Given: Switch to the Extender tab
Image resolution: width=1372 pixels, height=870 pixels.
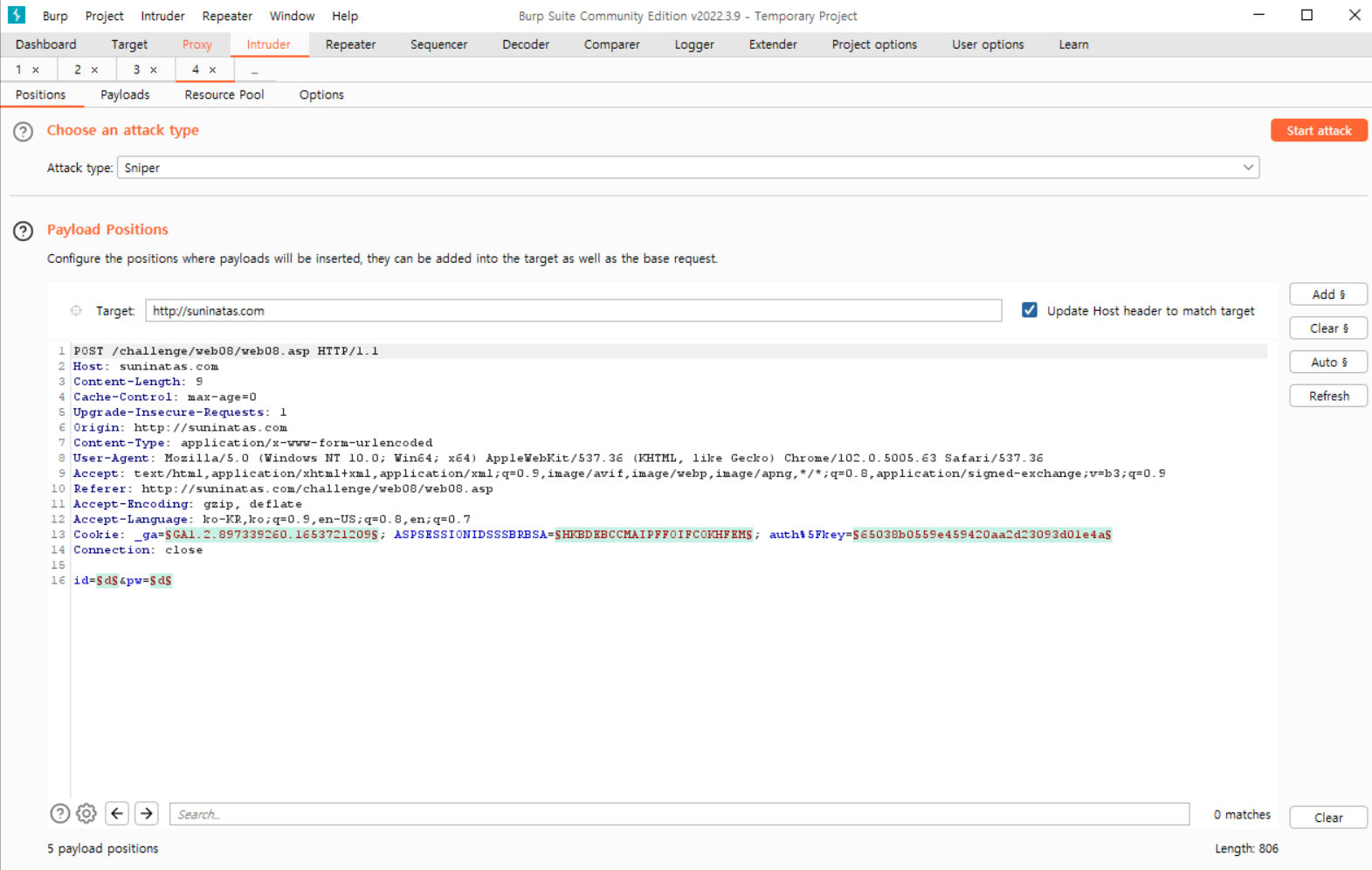Looking at the screenshot, I should [773, 45].
